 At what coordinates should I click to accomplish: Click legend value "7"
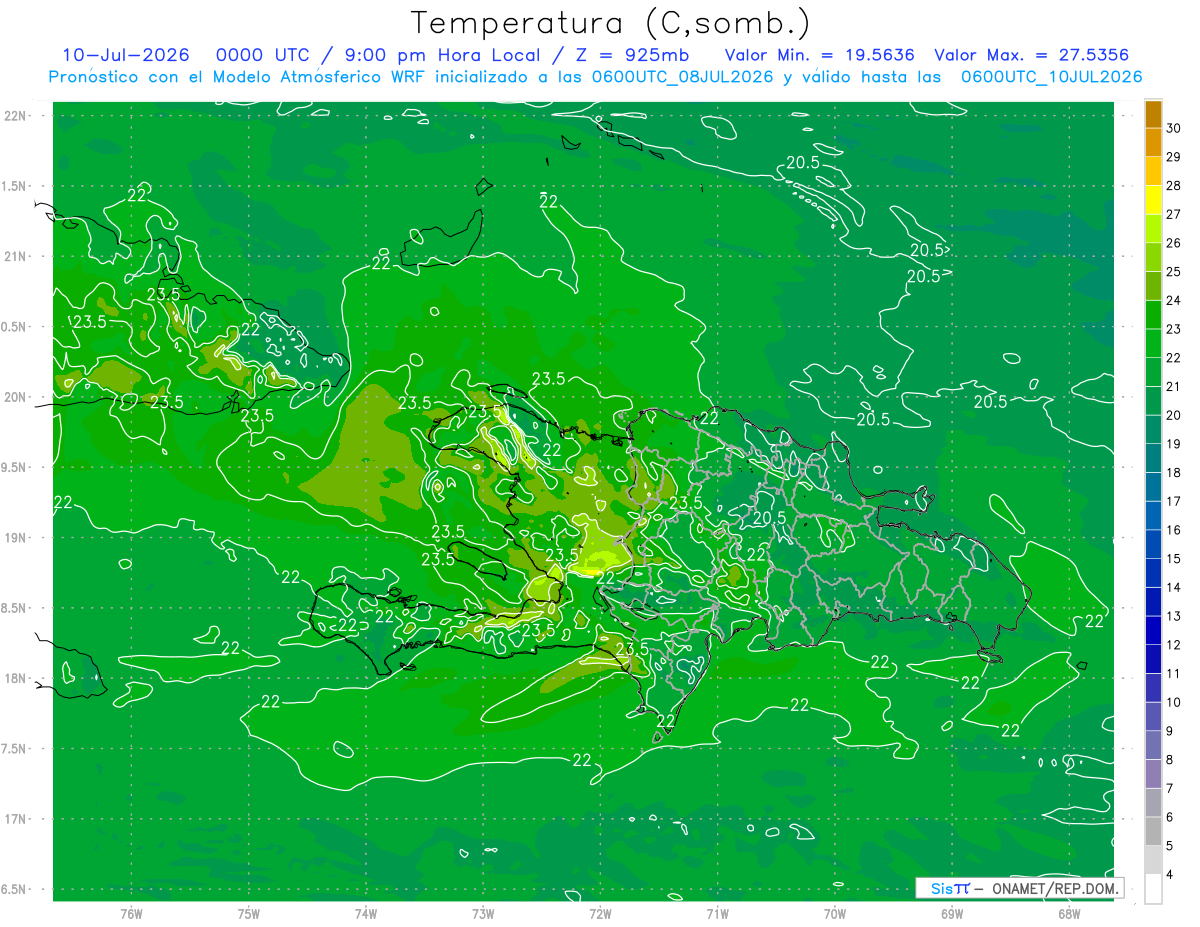1170,789
